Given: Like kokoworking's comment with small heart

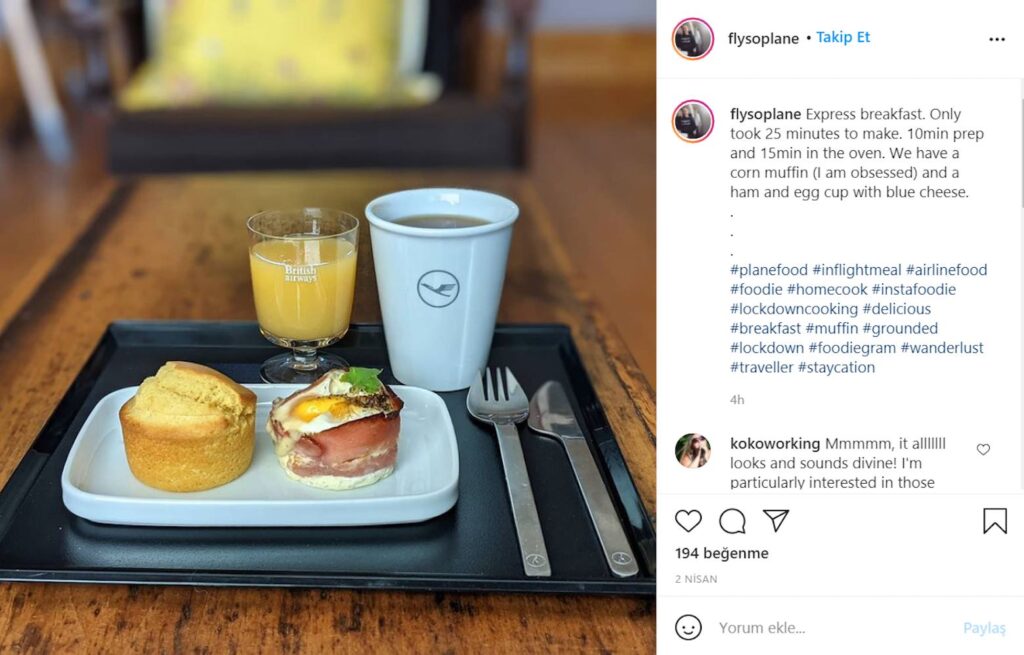Looking at the screenshot, I should click(x=983, y=449).
